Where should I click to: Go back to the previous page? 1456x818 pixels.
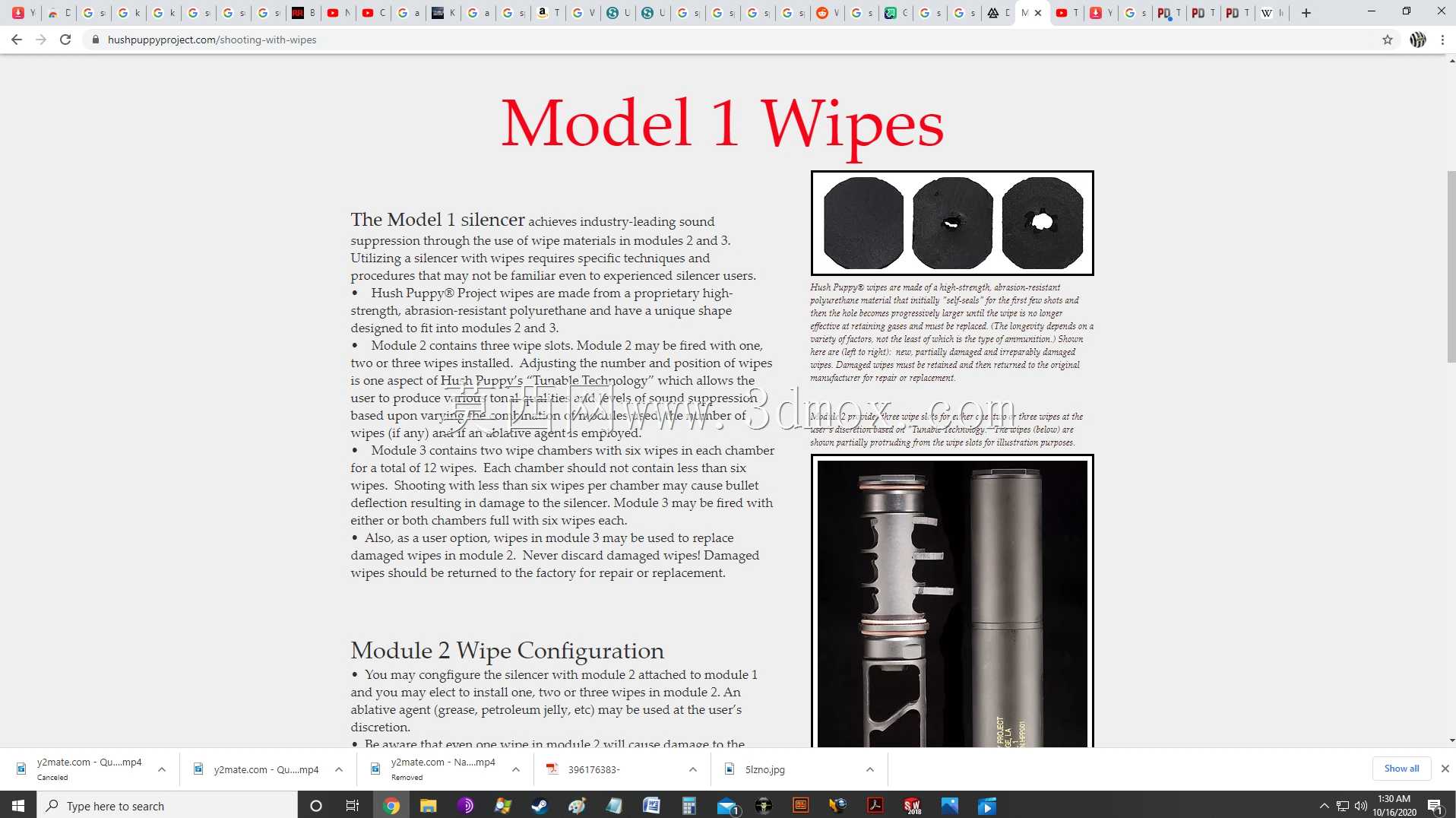[x=17, y=40]
